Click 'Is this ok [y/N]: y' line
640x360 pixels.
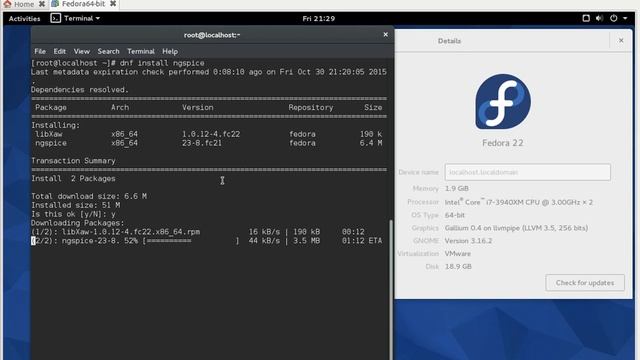coord(73,214)
